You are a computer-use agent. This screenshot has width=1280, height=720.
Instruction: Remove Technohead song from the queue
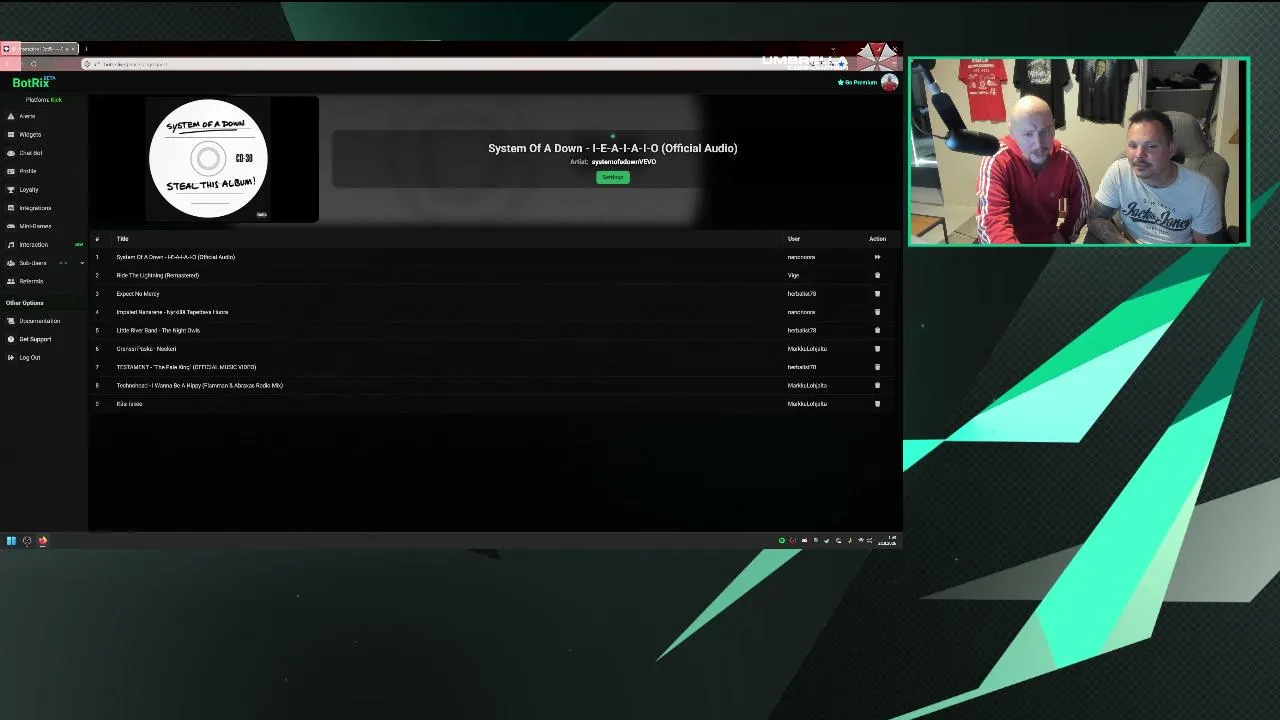tap(877, 385)
